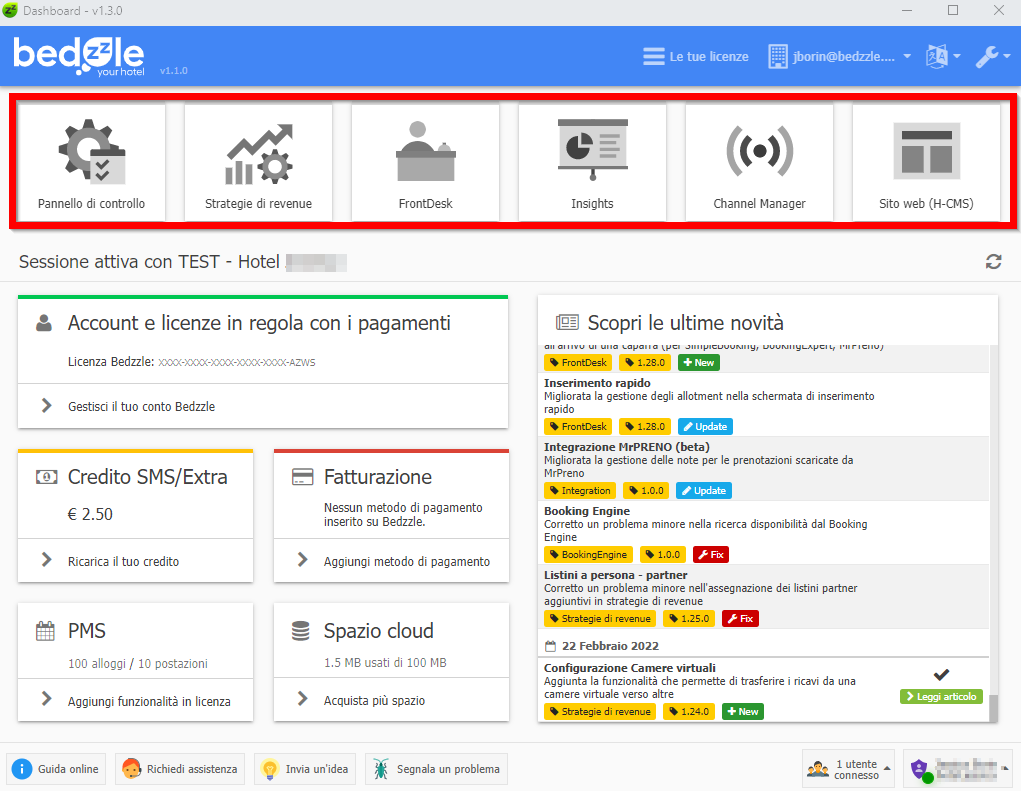Select Listini a persona - partner title
This screenshot has height=791, width=1021.
click(x=615, y=575)
